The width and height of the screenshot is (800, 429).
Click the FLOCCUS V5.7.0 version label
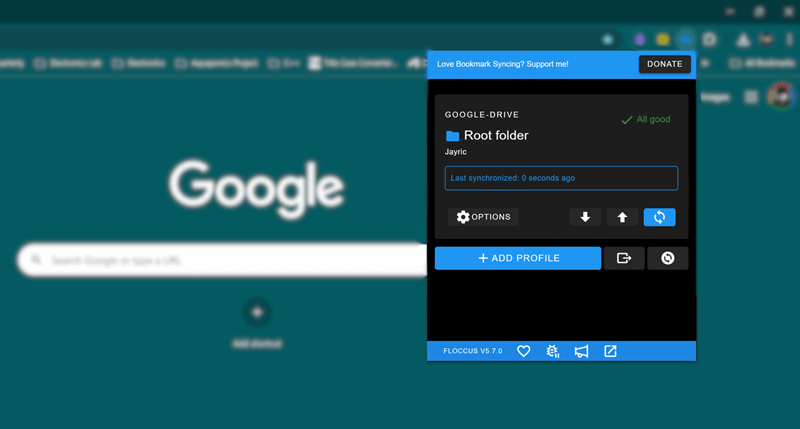(x=473, y=351)
